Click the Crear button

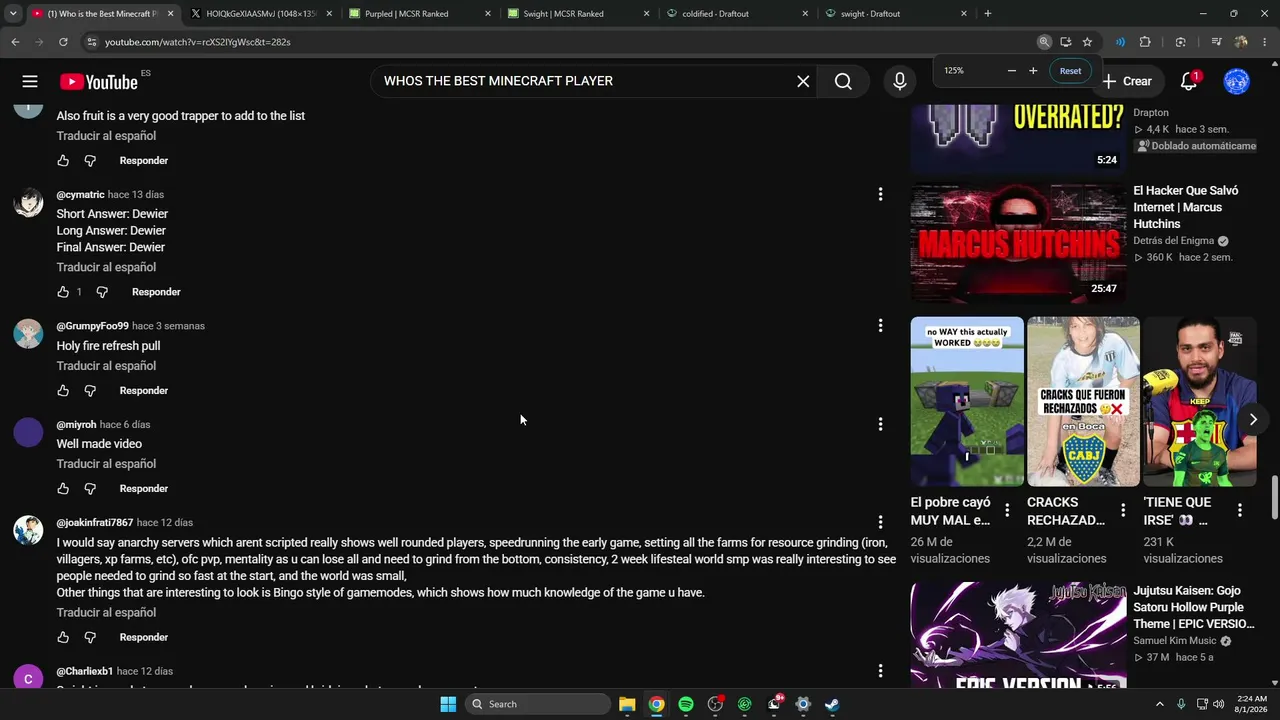coord(1127,82)
